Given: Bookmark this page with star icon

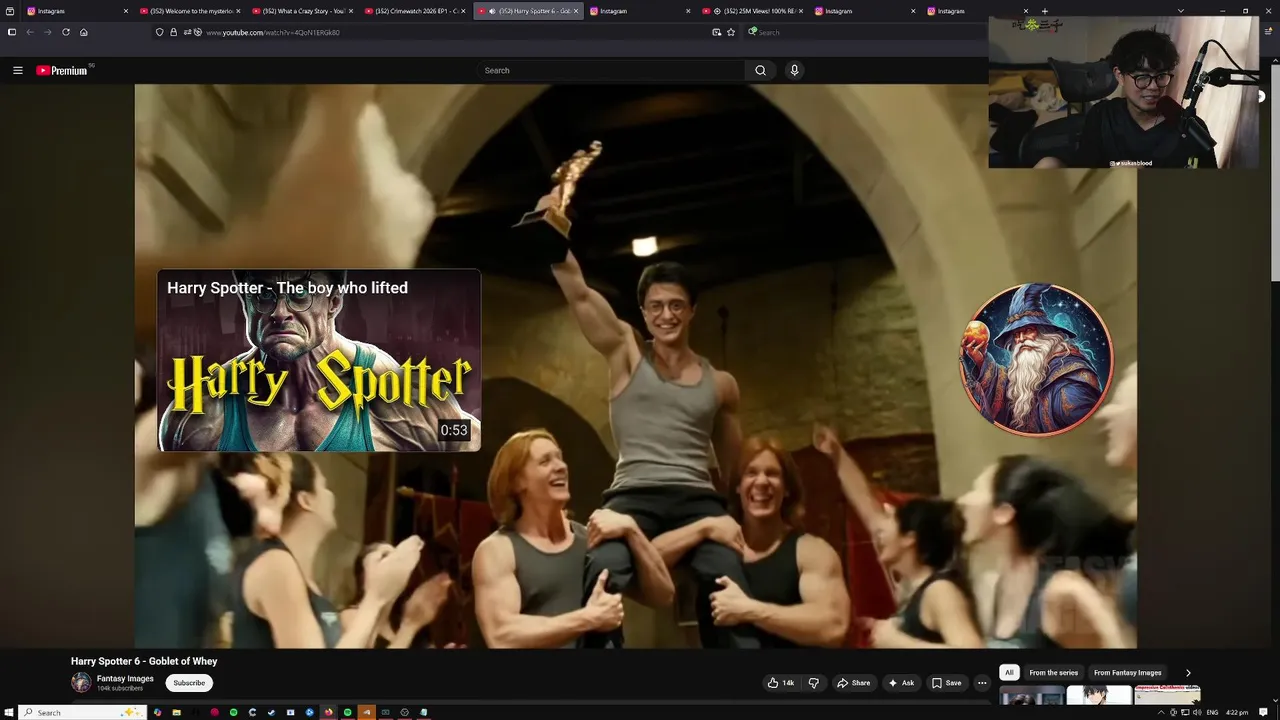Looking at the screenshot, I should [x=731, y=32].
